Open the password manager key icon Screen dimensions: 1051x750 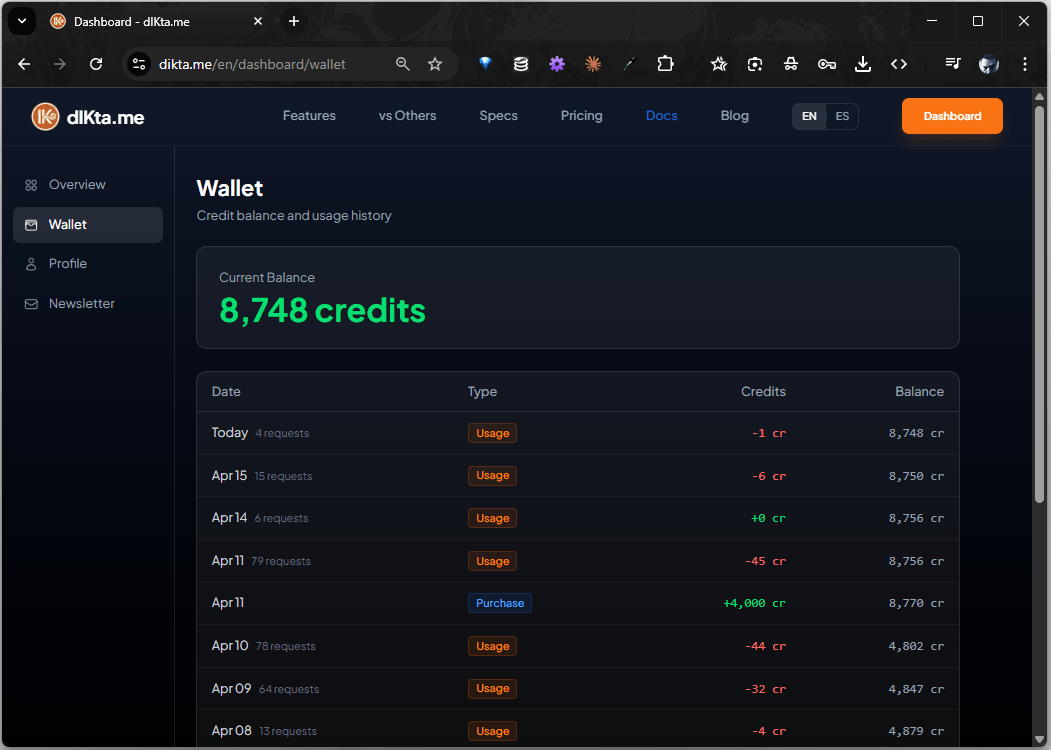tap(827, 63)
